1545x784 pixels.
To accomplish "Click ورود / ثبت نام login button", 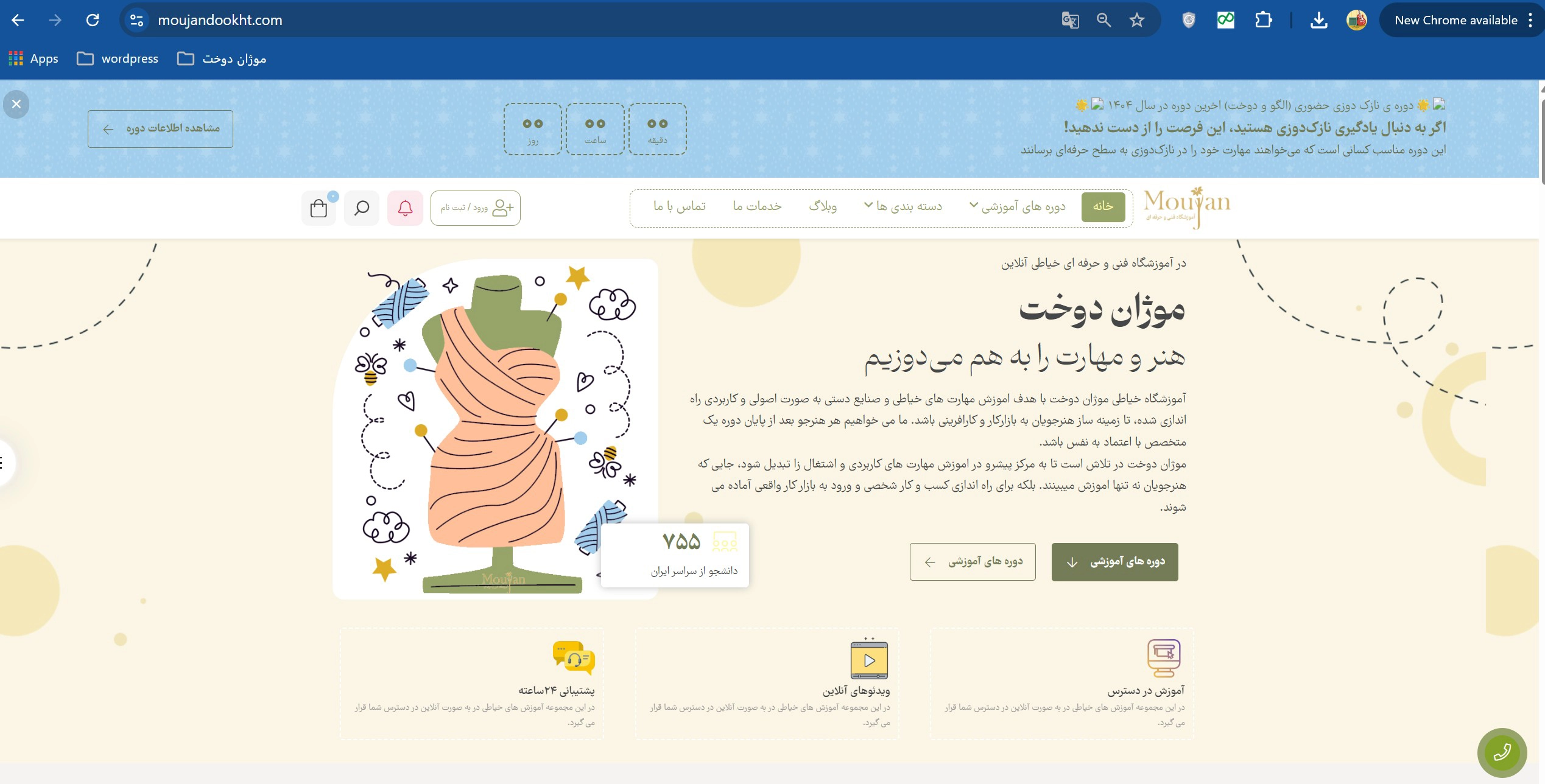I will pyautogui.click(x=476, y=208).
